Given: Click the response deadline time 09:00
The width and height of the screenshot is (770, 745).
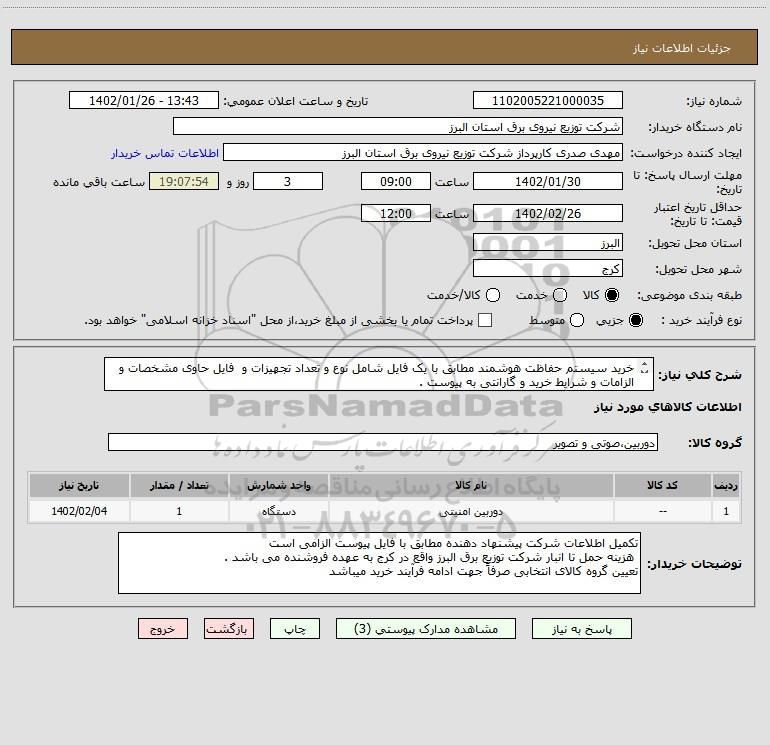Looking at the screenshot, I should [x=396, y=181].
